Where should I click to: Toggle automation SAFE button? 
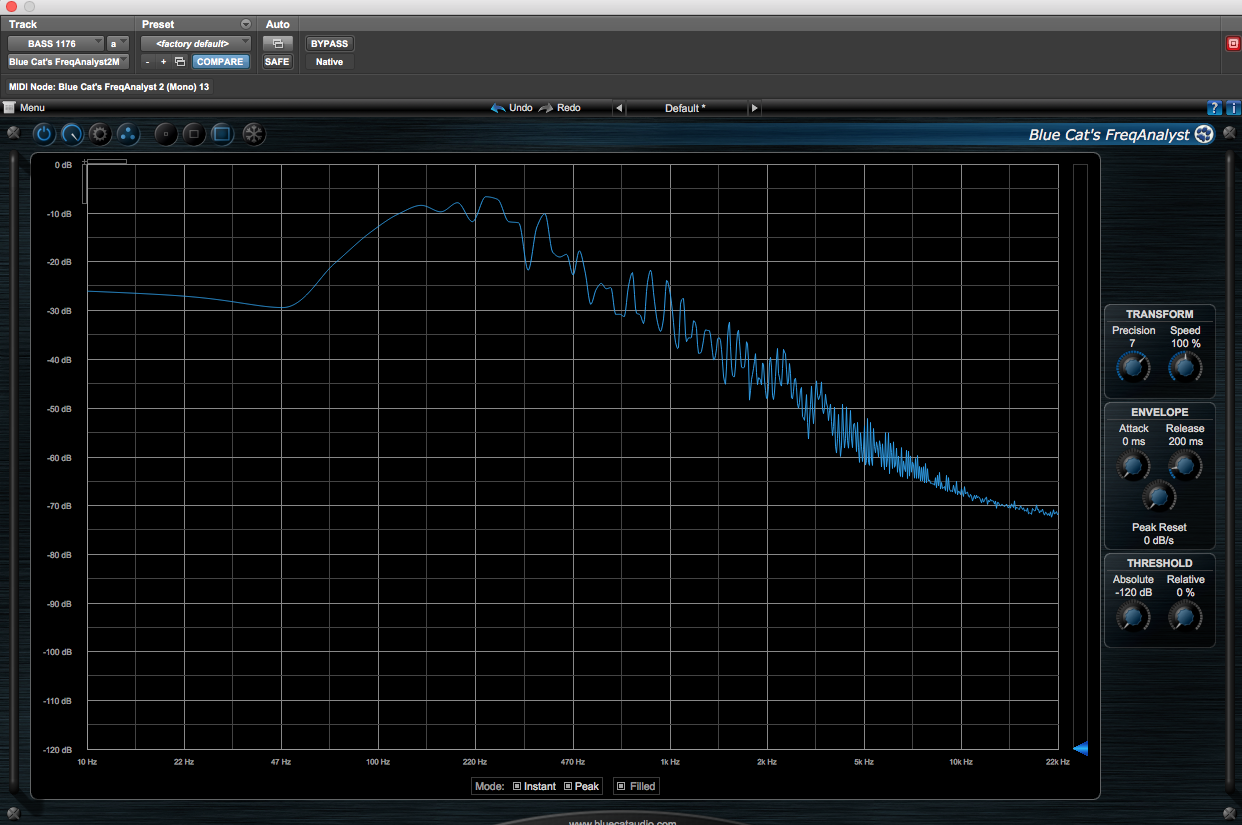277,62
